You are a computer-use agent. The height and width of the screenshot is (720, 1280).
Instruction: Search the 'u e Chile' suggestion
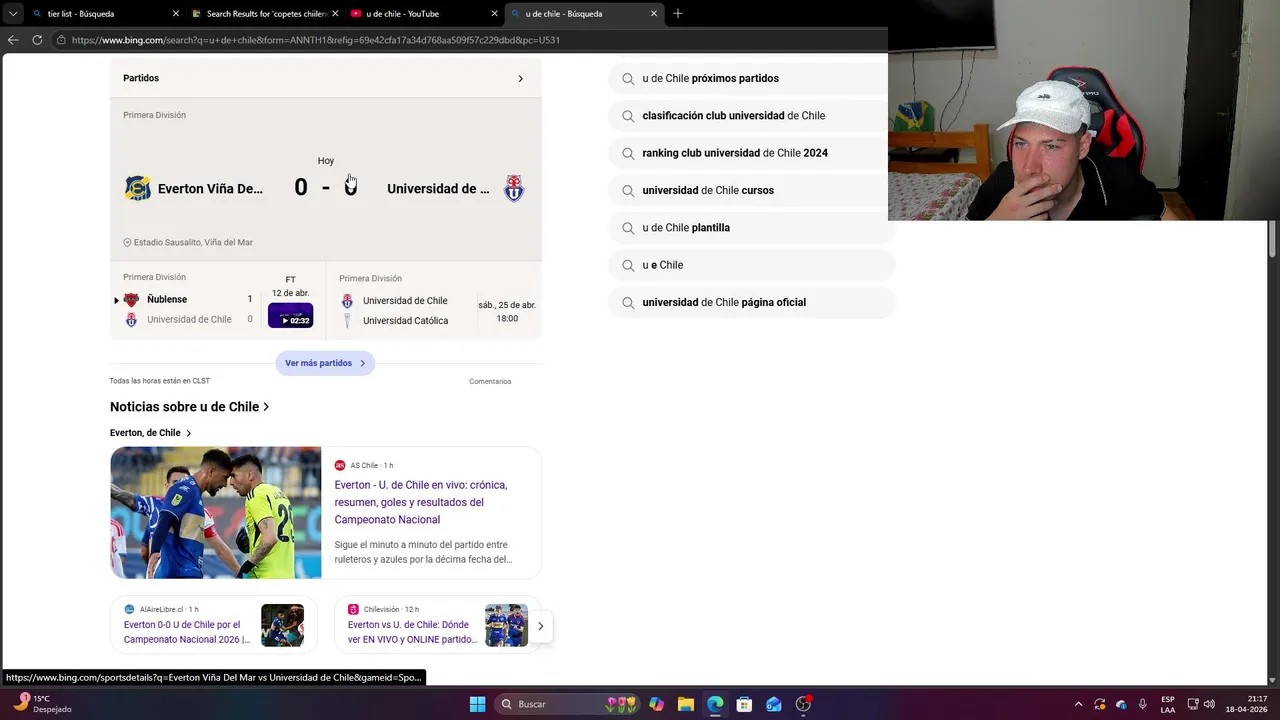(750, 265)
